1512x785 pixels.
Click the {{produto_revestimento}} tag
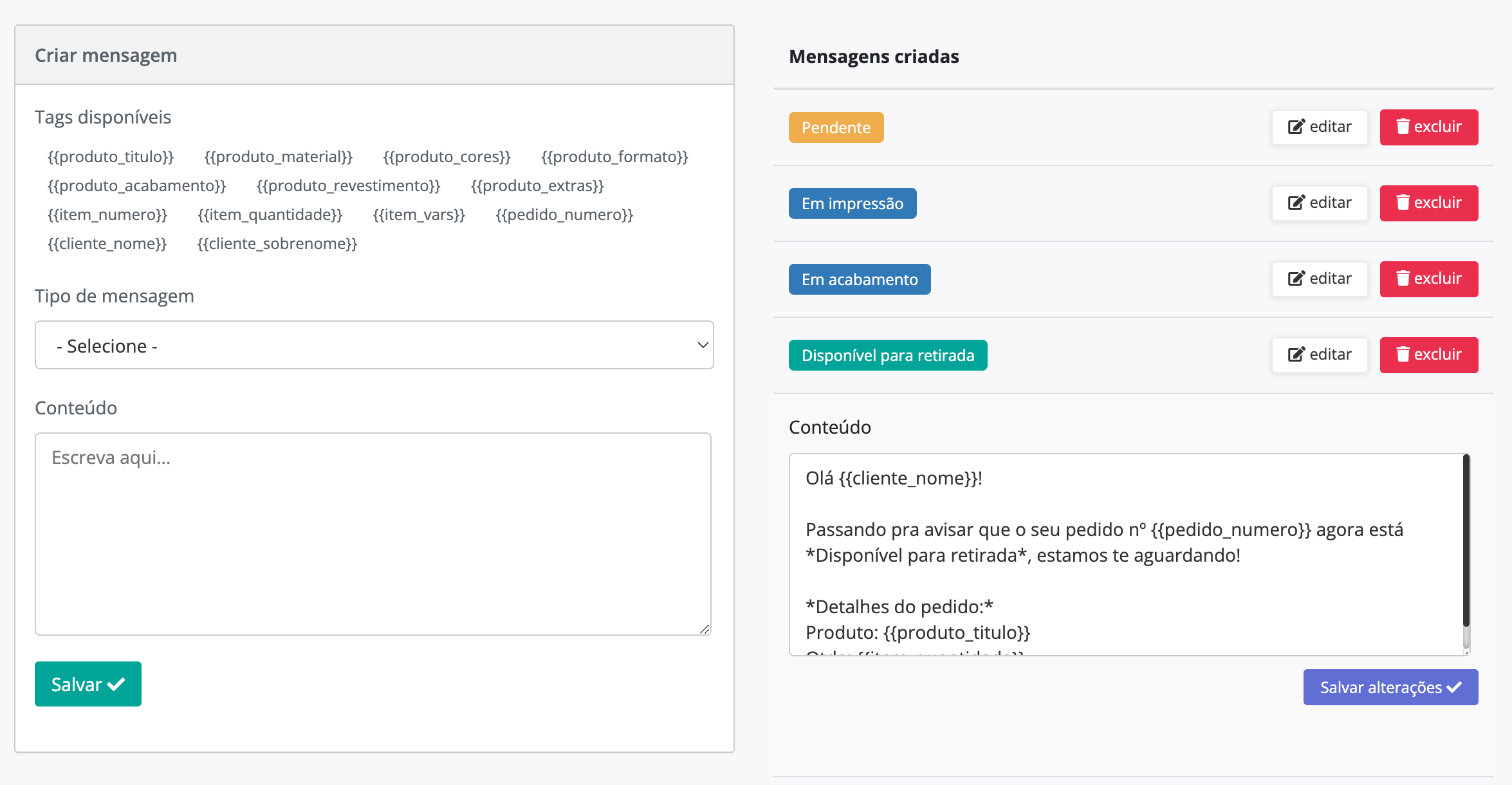click(348, 186)
